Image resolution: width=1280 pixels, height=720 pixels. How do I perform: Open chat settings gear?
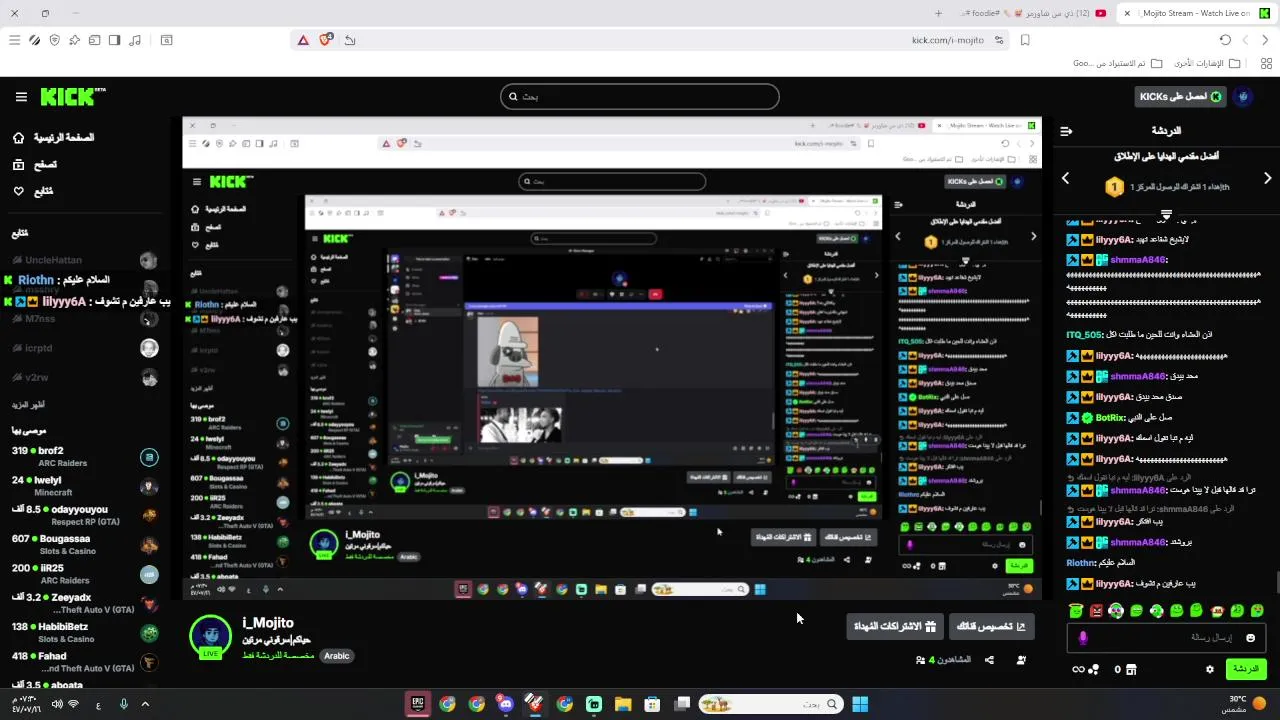[x=1210, y=669]
